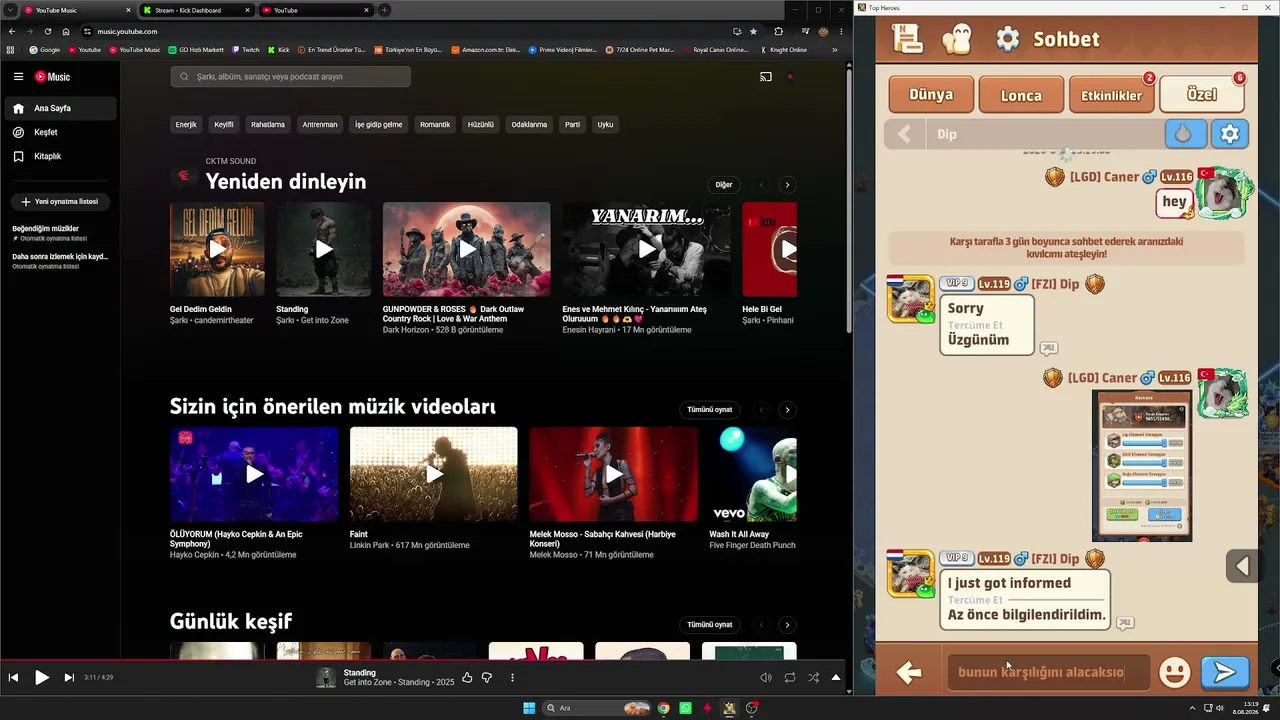
Task: Click the blue flame spark button
Action: tap(1185, 134)
